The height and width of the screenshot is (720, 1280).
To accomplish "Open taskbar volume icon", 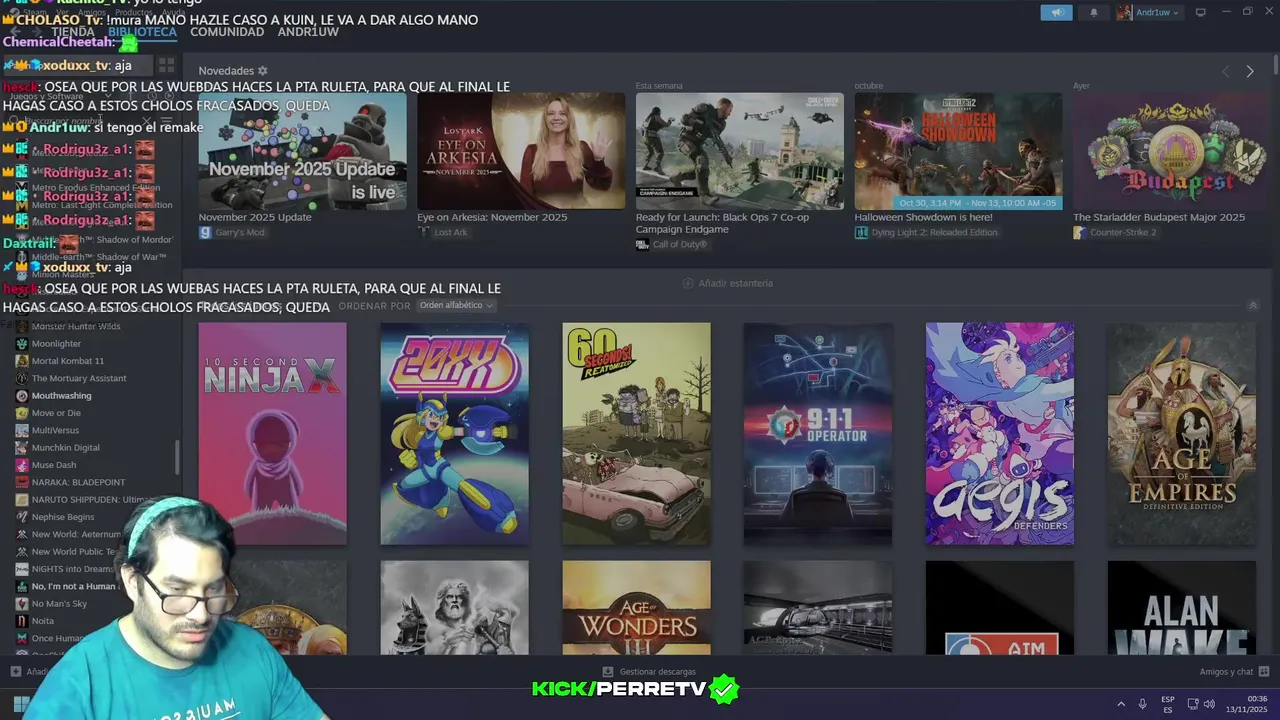I will click(1209, 704).
